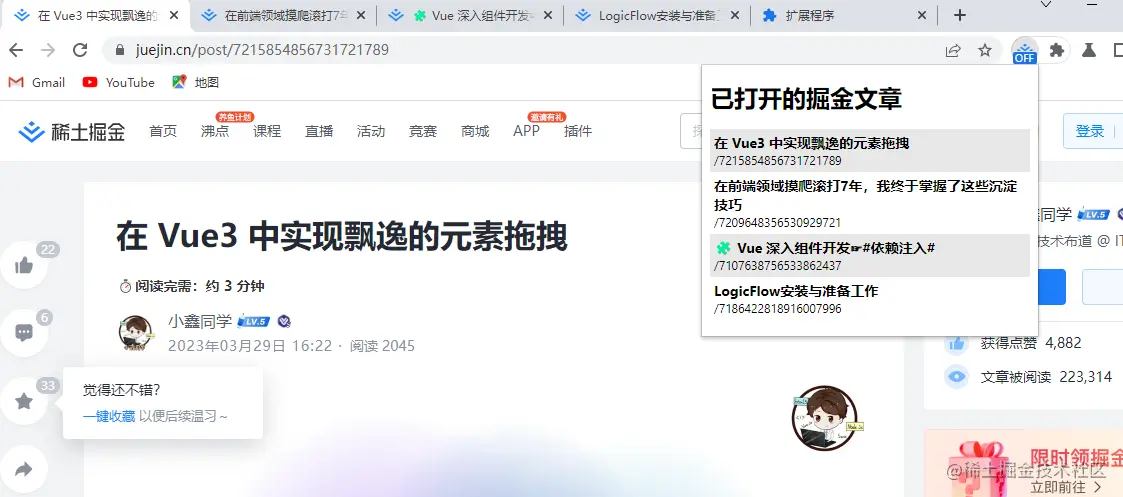Screen dimensions: 1123x497
Task: Click the 稀土掘金 logo
Action: point(72,131)
